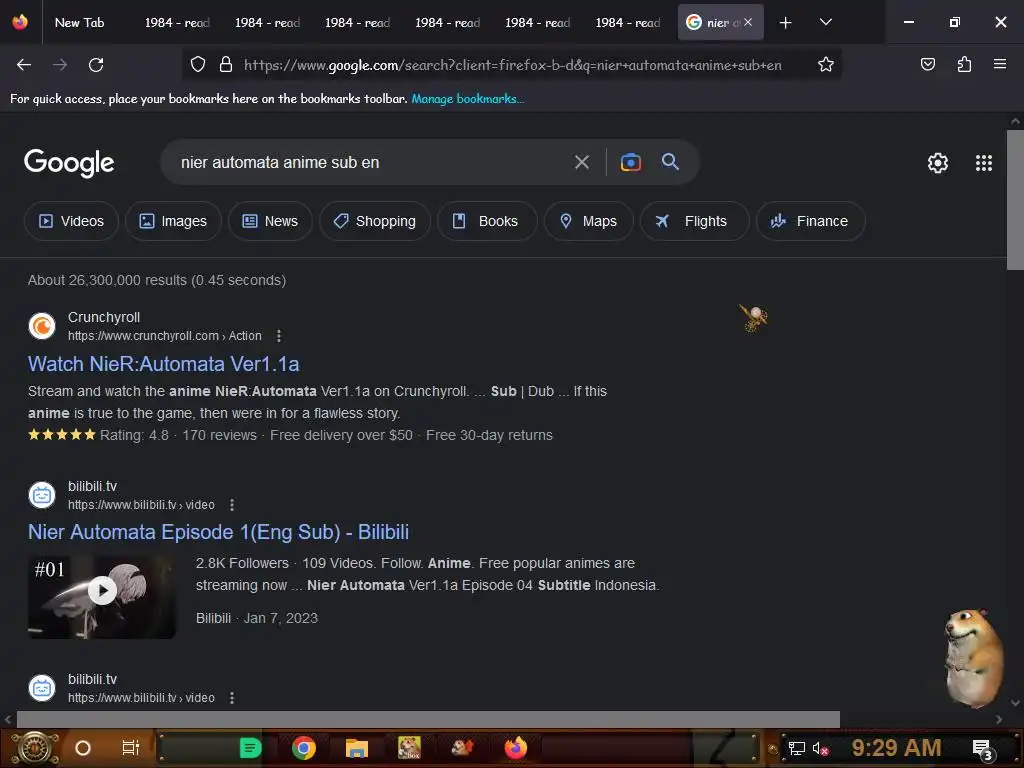This screenshot has height=768, width=1024.
Task: Click the vertical page scrollbar thumb
Action: coord(1015,200)
